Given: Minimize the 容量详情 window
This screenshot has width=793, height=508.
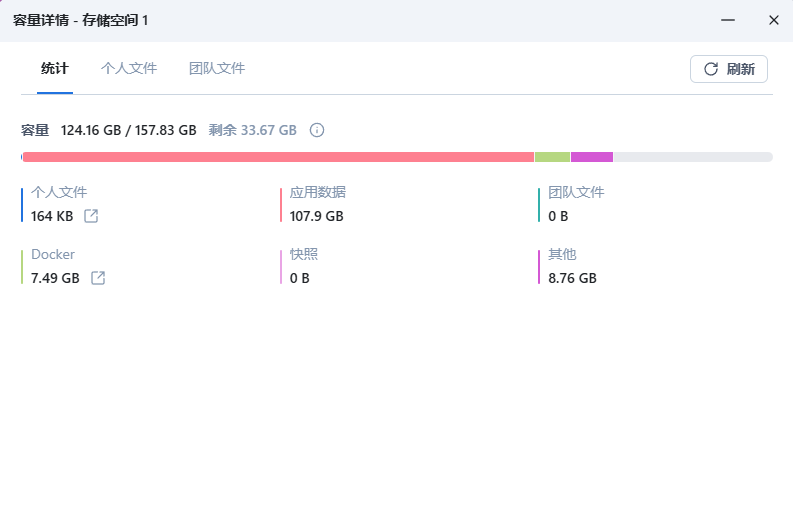Looking at the screenshot, I should click(x=729, y=20).
